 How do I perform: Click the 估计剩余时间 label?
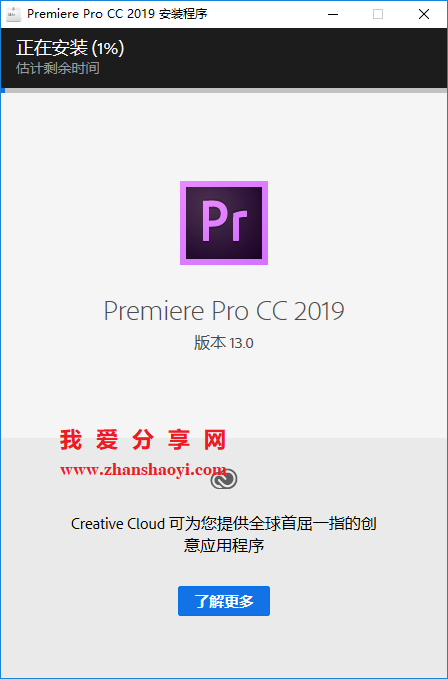[58, 68]
